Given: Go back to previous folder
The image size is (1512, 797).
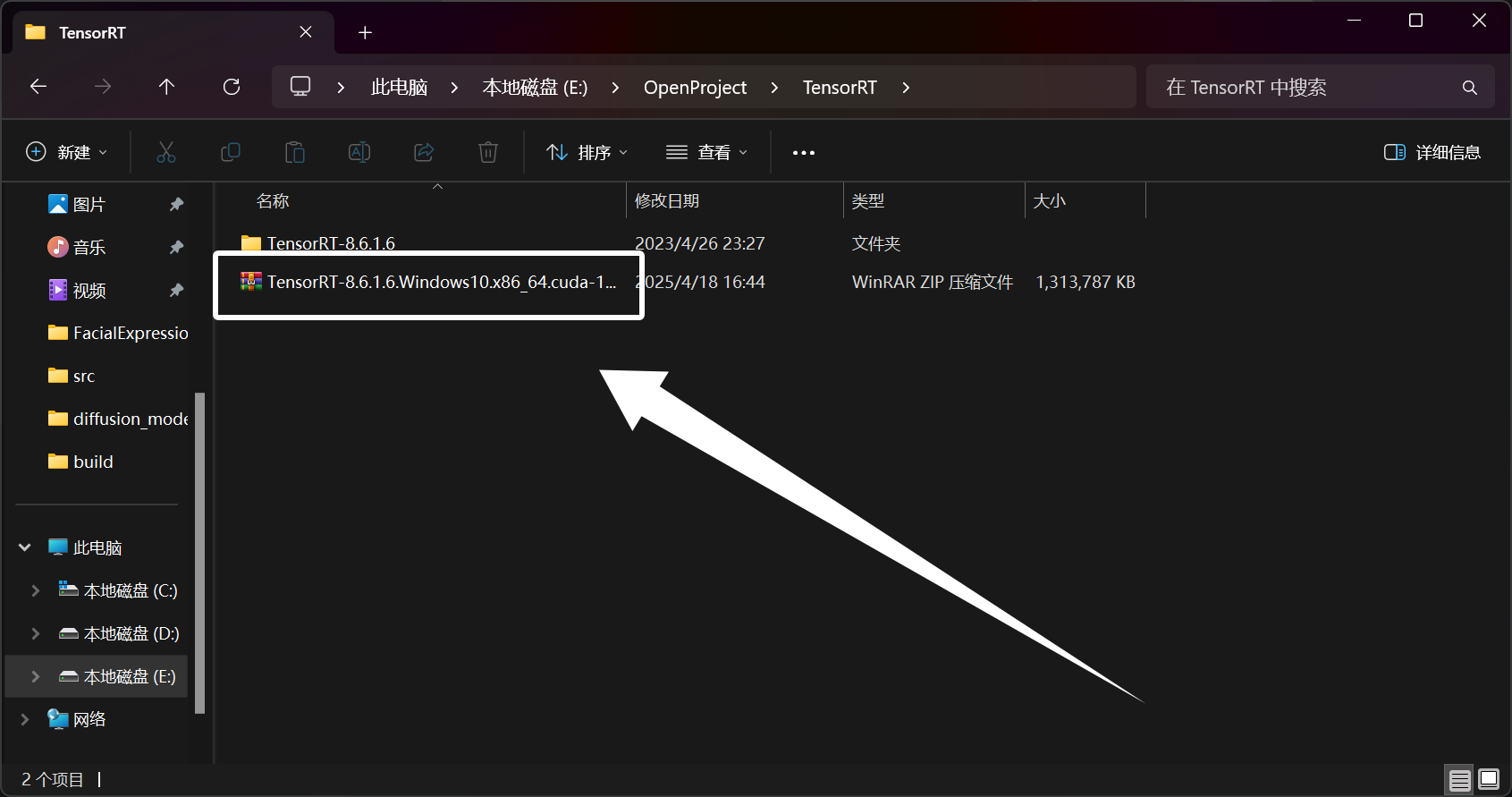Looking at the screenshot, I should pos(38,87).
